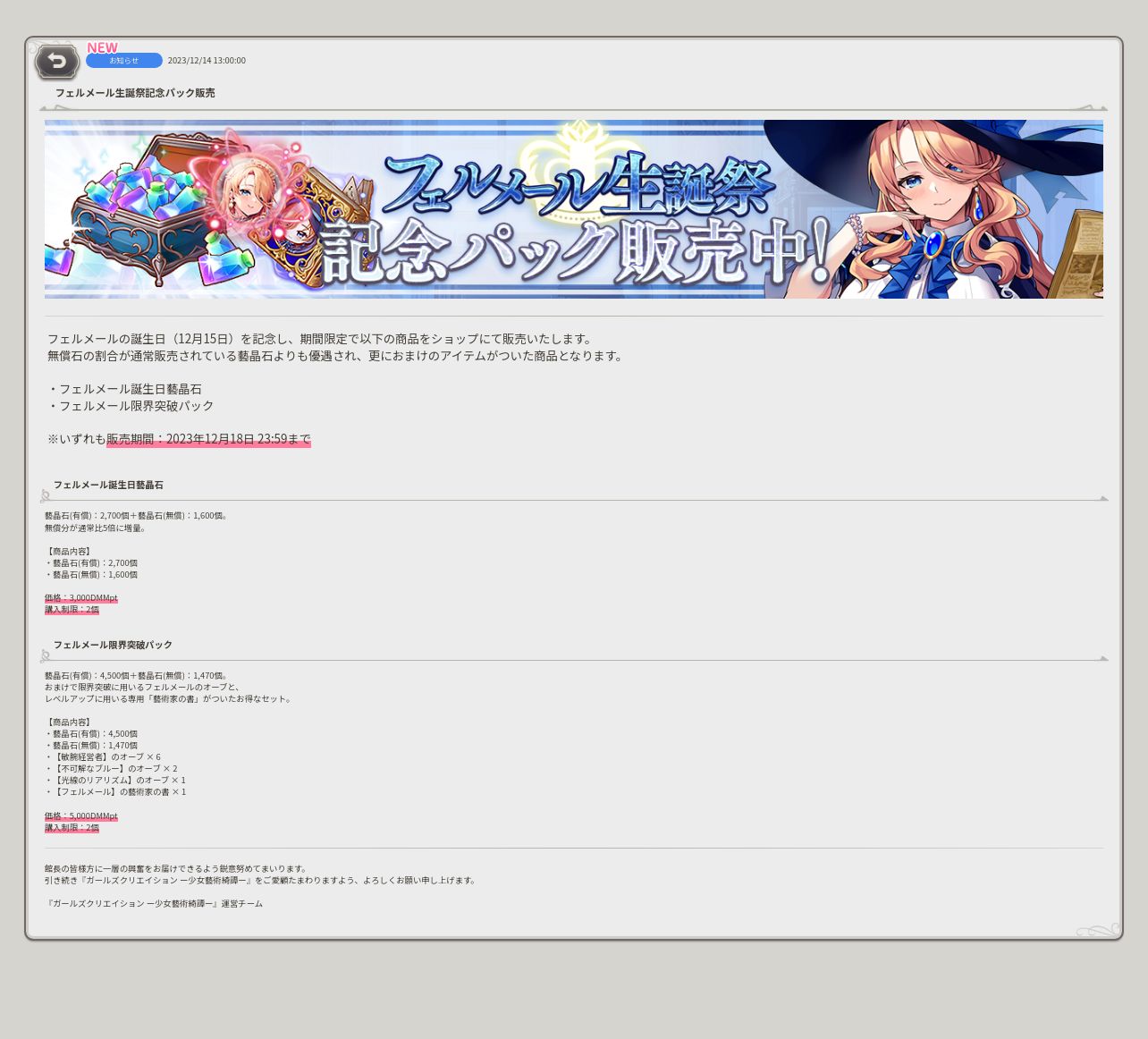Click the pink NEW badge
This screenshot has height=1039, width=1148.
(x=102, y=47)
